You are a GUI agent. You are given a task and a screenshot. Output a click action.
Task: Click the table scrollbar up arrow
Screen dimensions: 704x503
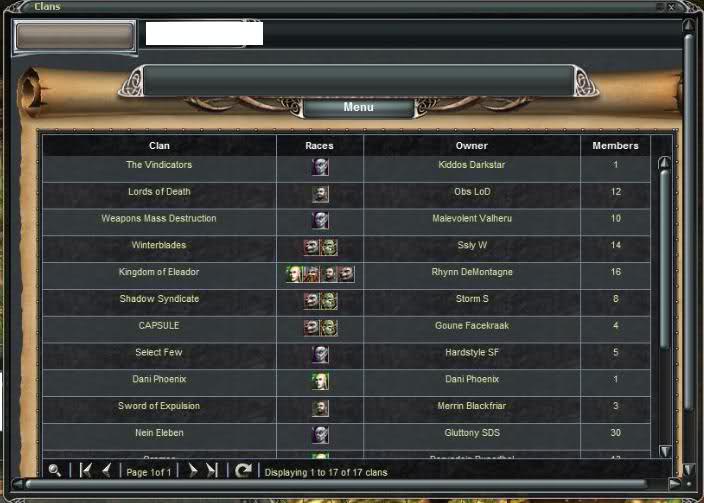(x=665, y=163)
